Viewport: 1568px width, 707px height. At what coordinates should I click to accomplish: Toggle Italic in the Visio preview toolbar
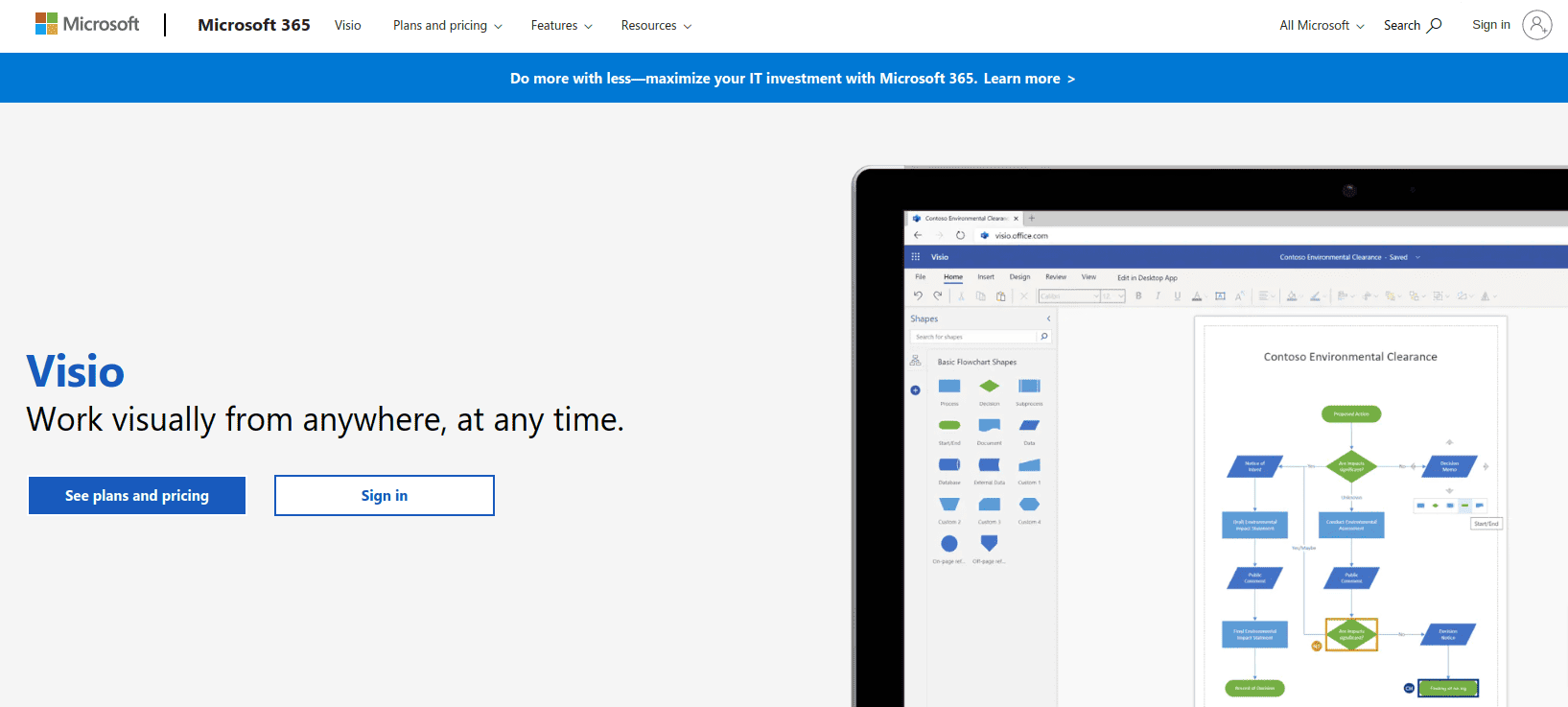tap(1158, 296)
